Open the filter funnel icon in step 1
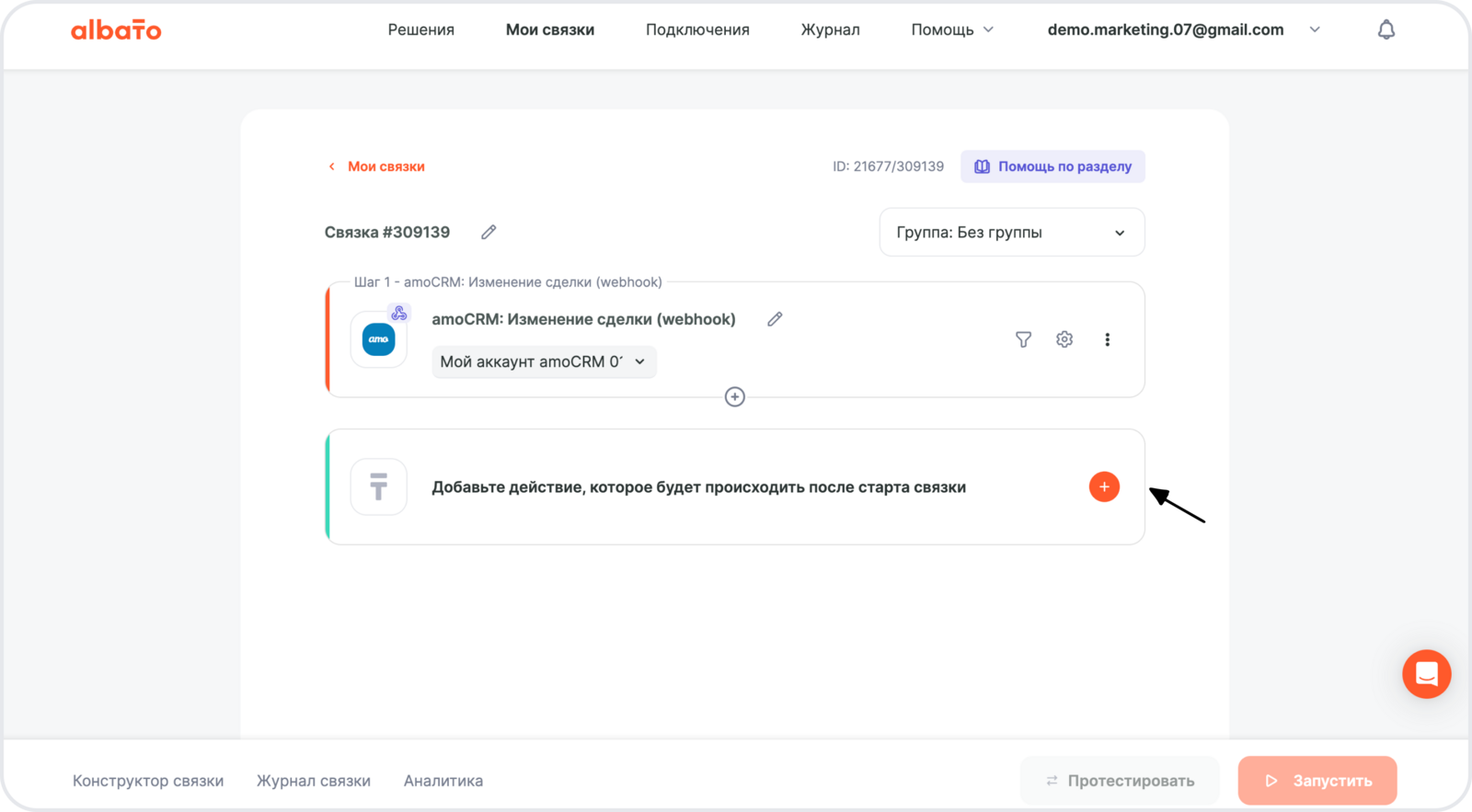1472x812 pixels. click(1023, 339)
